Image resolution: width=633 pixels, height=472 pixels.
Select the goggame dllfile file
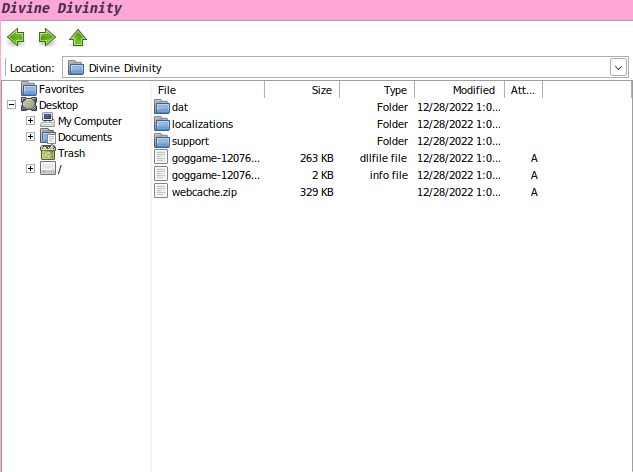point(216,158)
